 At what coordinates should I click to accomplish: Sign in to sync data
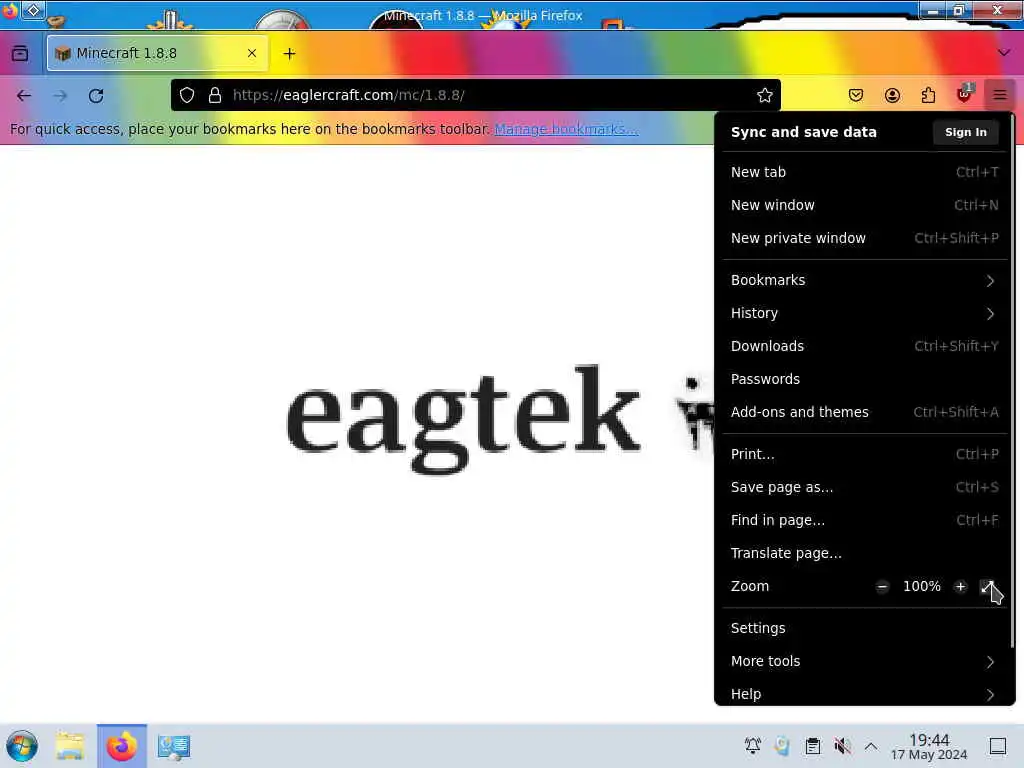click(x=965, y=132)
